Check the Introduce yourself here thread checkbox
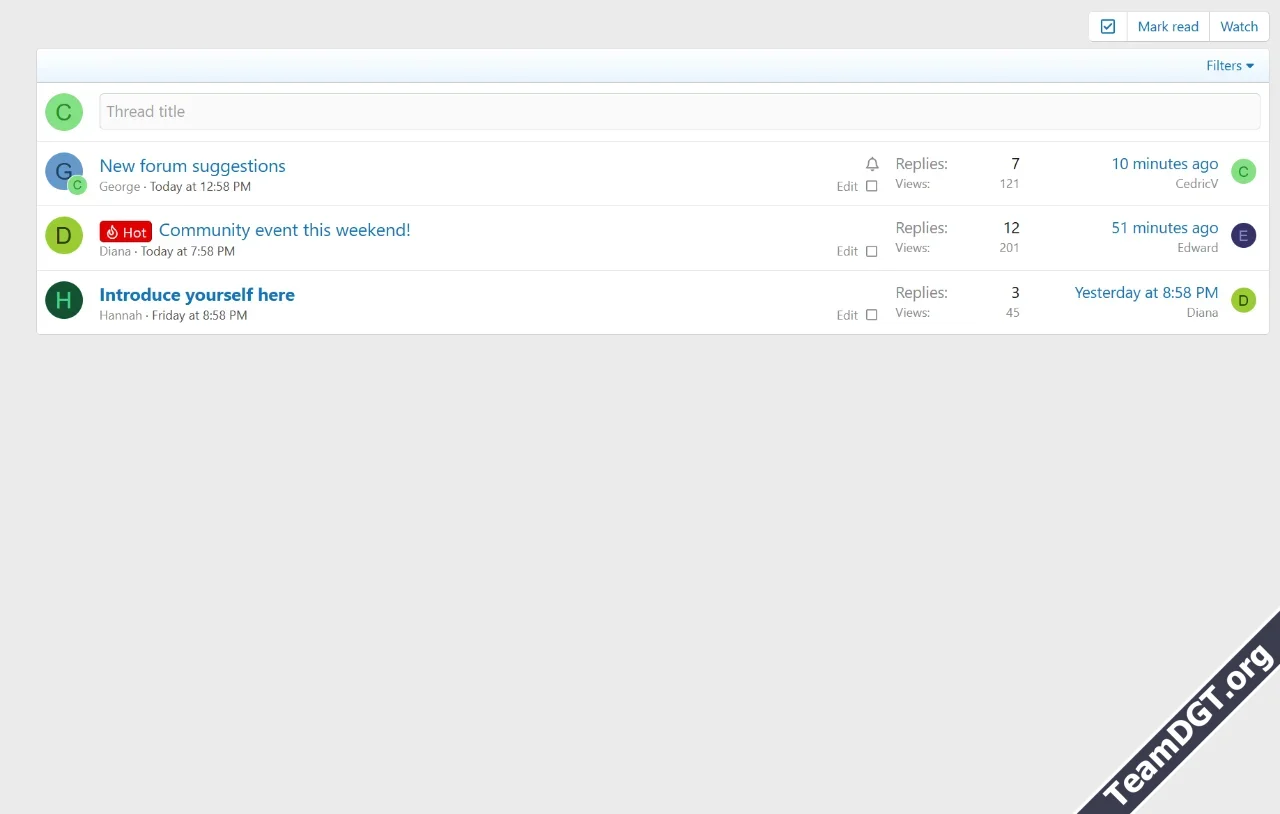 point(871,315)
